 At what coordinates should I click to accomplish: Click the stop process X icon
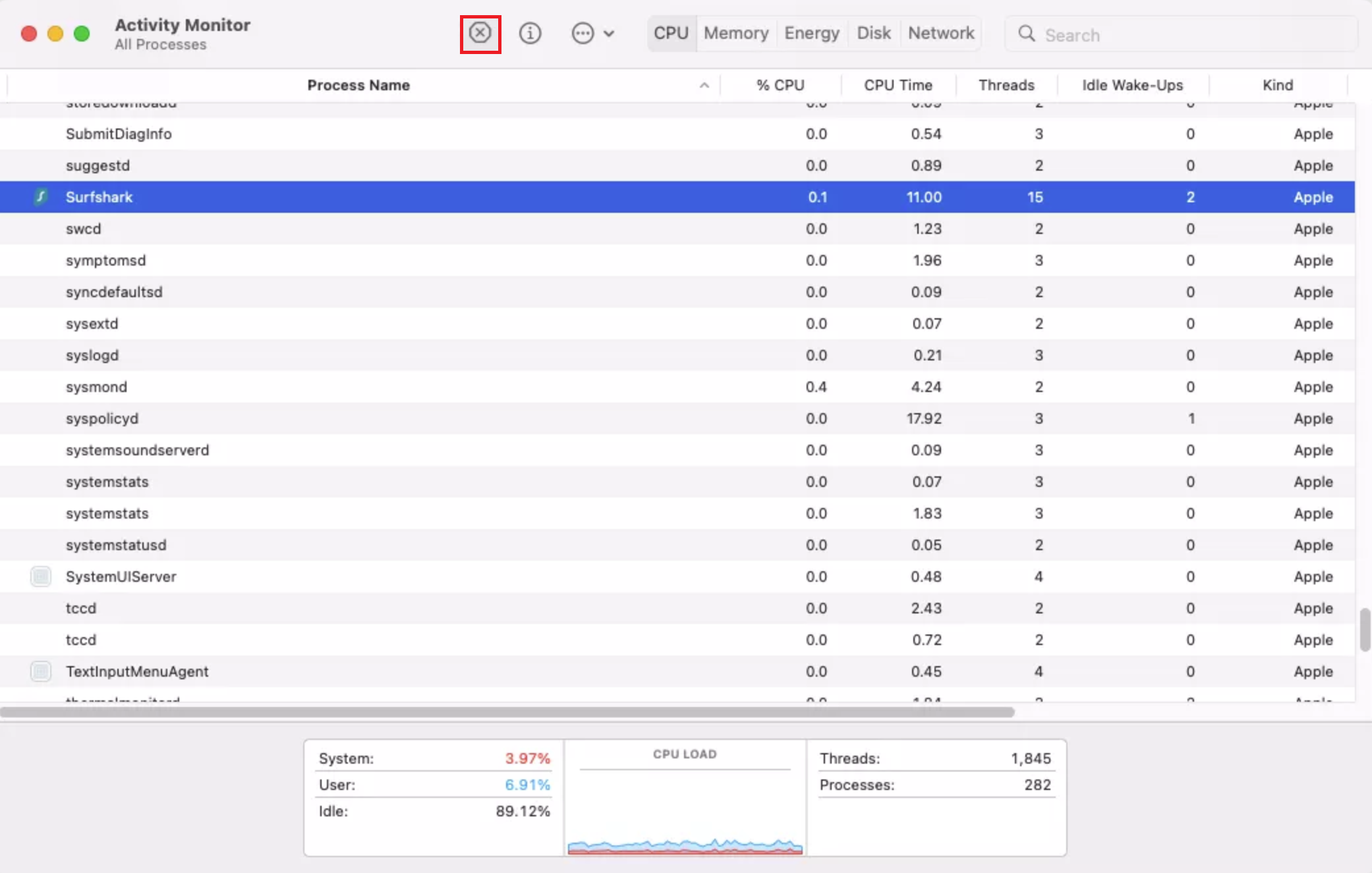pyautogui.click(x=480, y=33)
